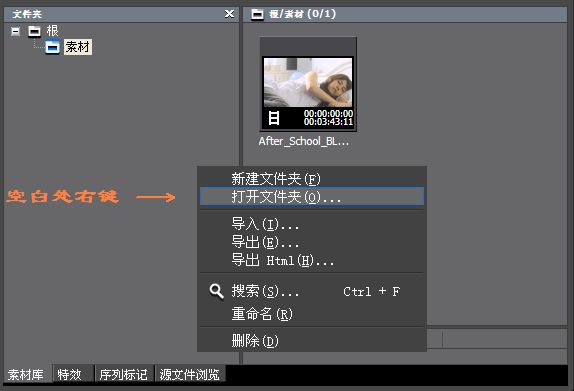Screen dimensions: 574x391
Task: Open the 序列标记 tab
Action: click(124, 374)
